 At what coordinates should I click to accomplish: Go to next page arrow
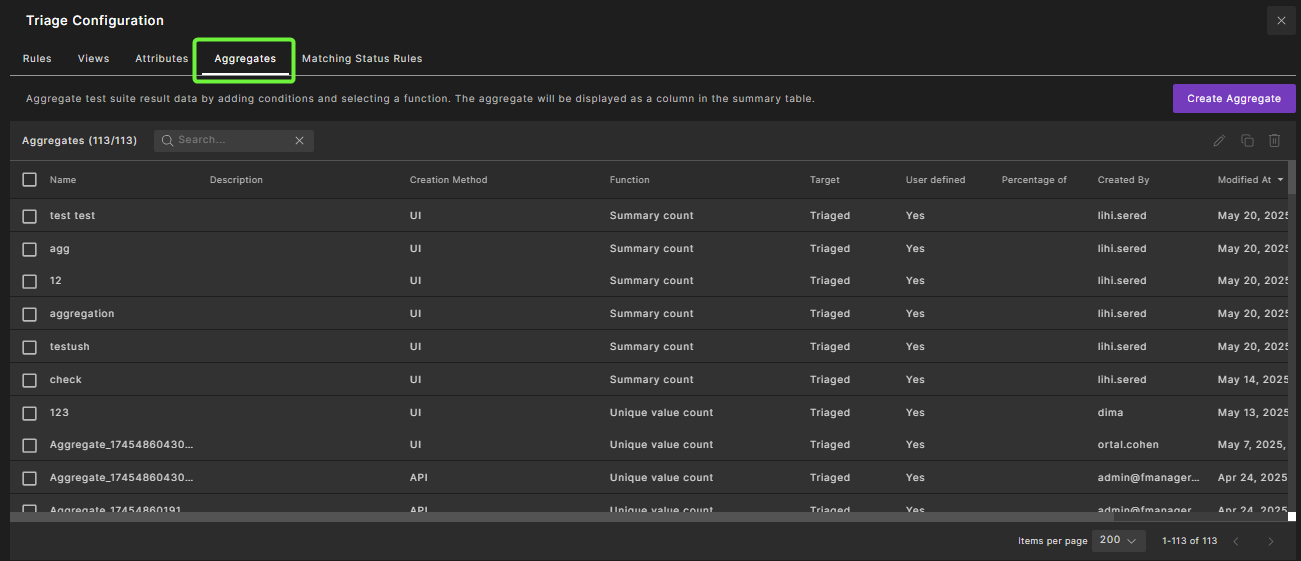coord(1271,541)
